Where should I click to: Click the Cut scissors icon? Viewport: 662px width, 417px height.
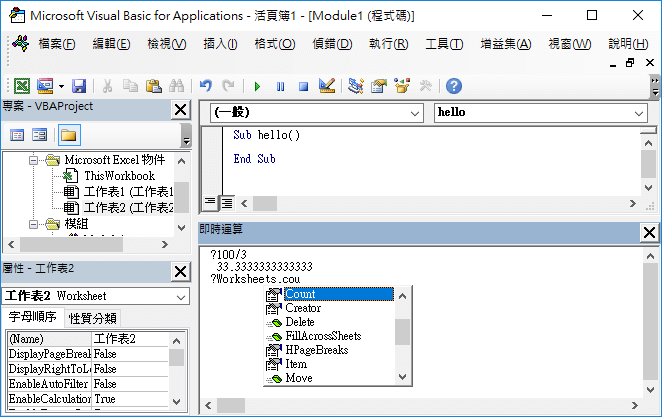107,86
